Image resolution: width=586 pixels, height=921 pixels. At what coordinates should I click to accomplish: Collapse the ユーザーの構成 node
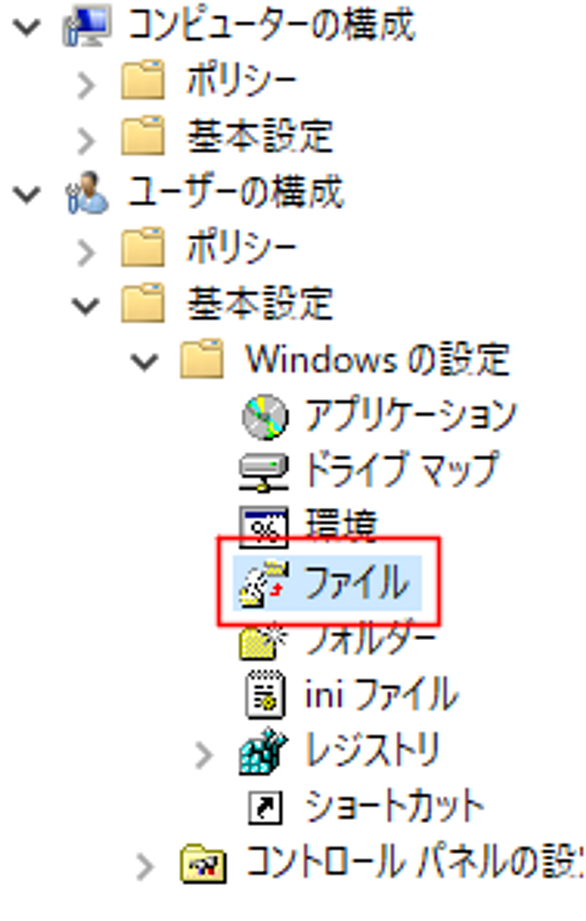(27, 193)
